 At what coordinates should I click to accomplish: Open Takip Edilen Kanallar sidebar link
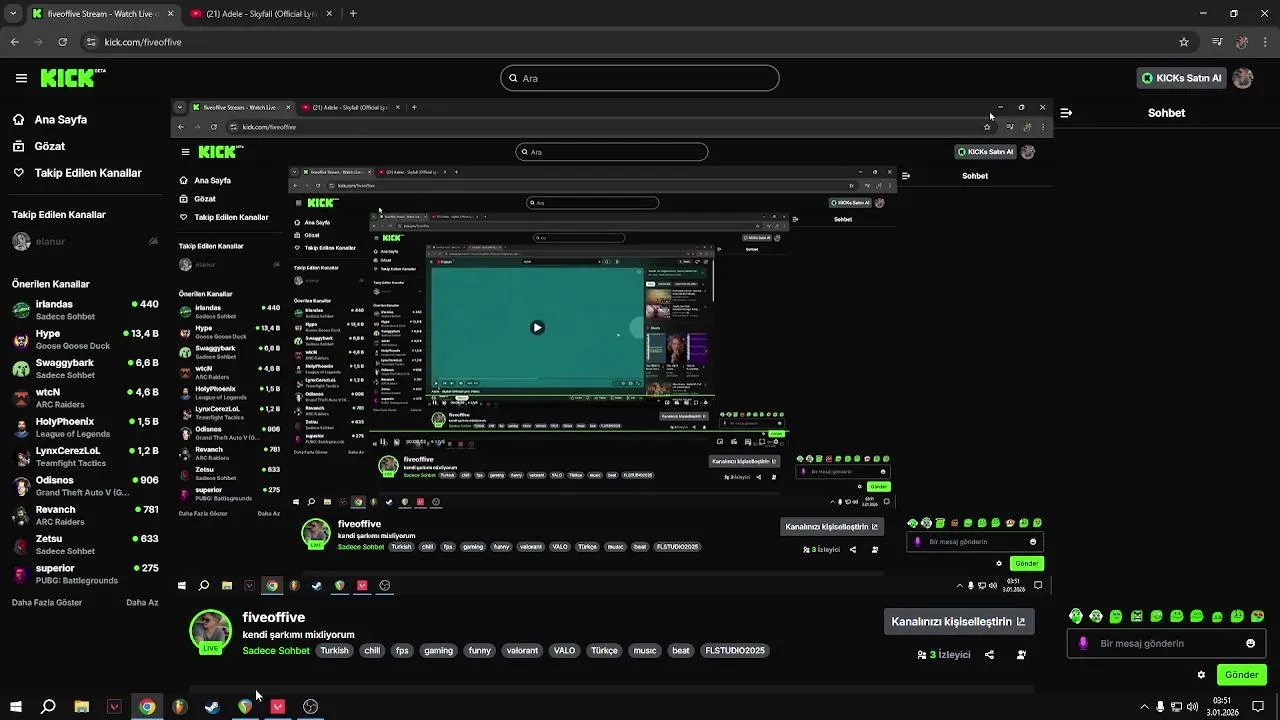click(88, 173)
